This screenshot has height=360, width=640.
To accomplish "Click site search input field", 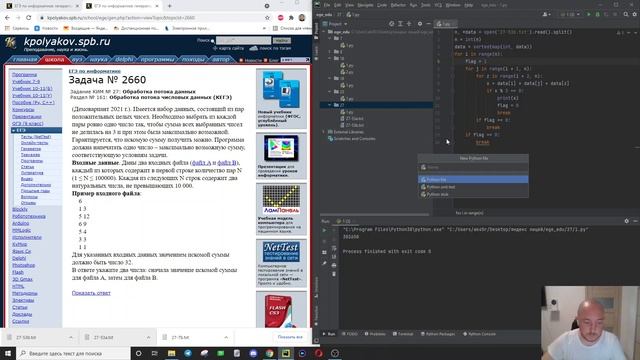I will (243, 40).
